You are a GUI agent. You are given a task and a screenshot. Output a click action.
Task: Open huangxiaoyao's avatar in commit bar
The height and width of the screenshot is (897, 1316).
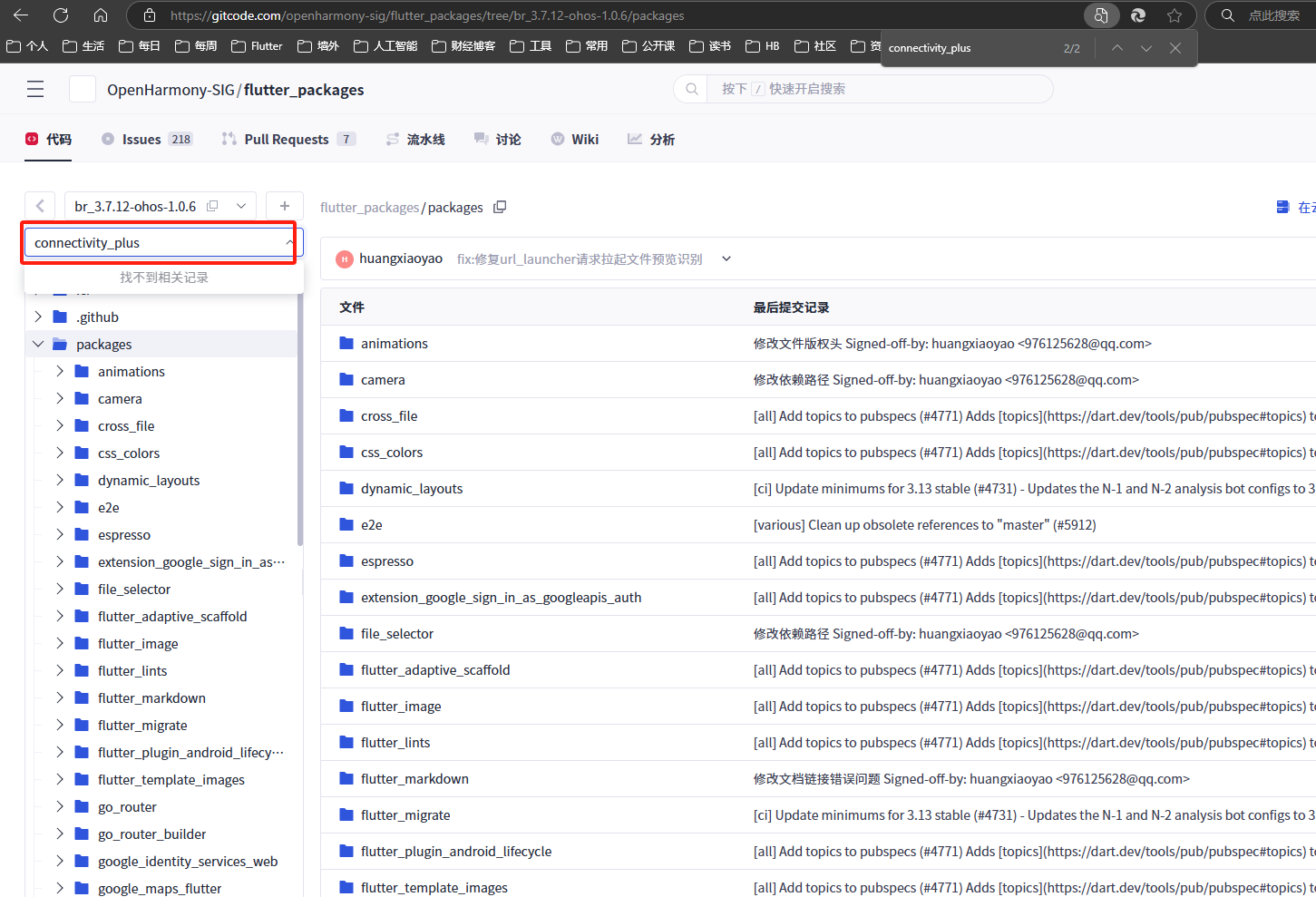coord(345,259)
